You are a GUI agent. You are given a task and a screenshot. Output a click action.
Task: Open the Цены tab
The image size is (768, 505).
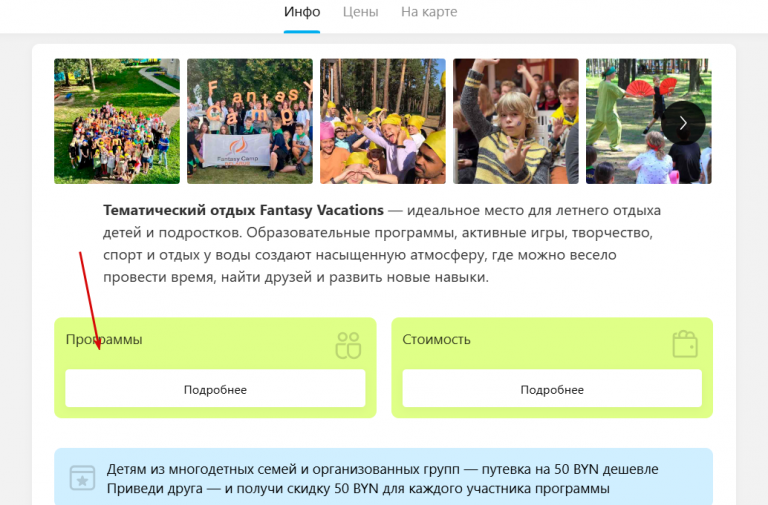(360, 12)
